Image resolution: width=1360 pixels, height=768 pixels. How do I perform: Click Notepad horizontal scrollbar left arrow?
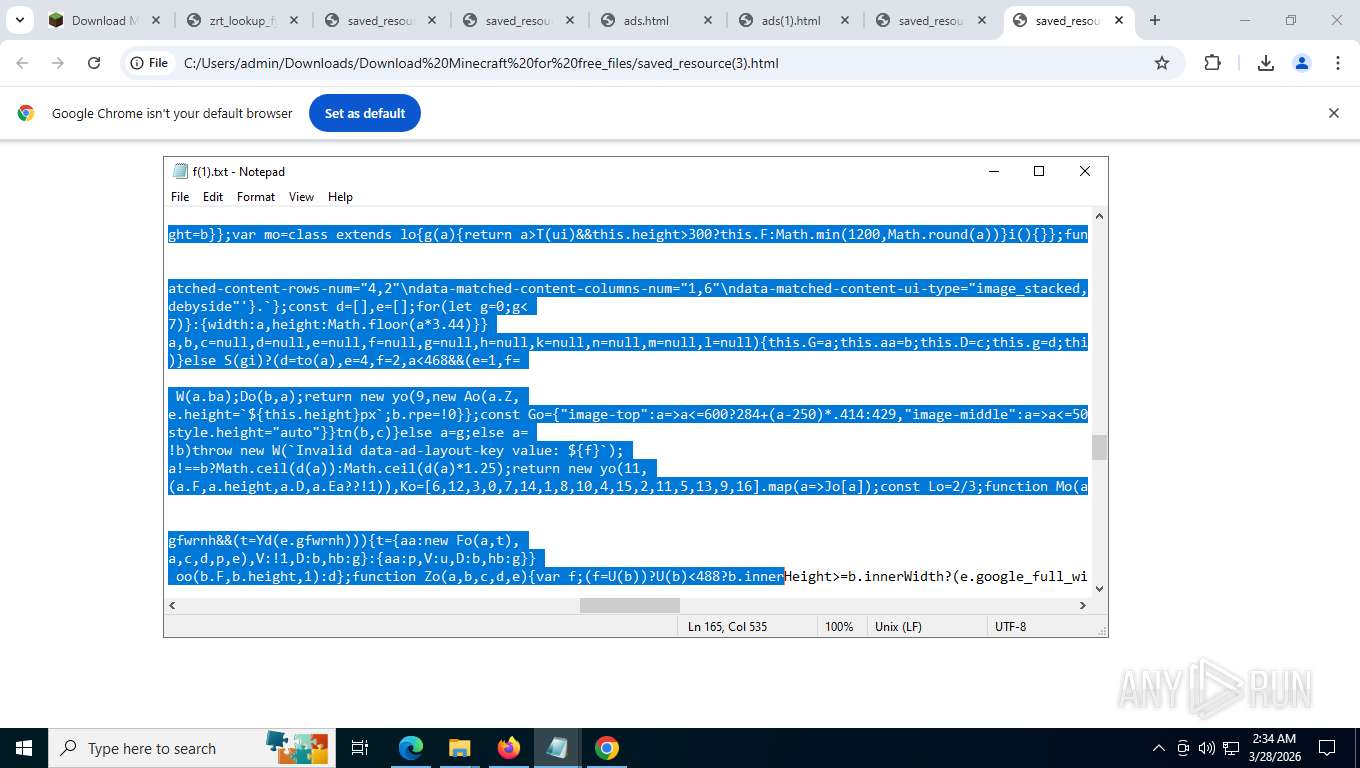(x=172, y=605)
